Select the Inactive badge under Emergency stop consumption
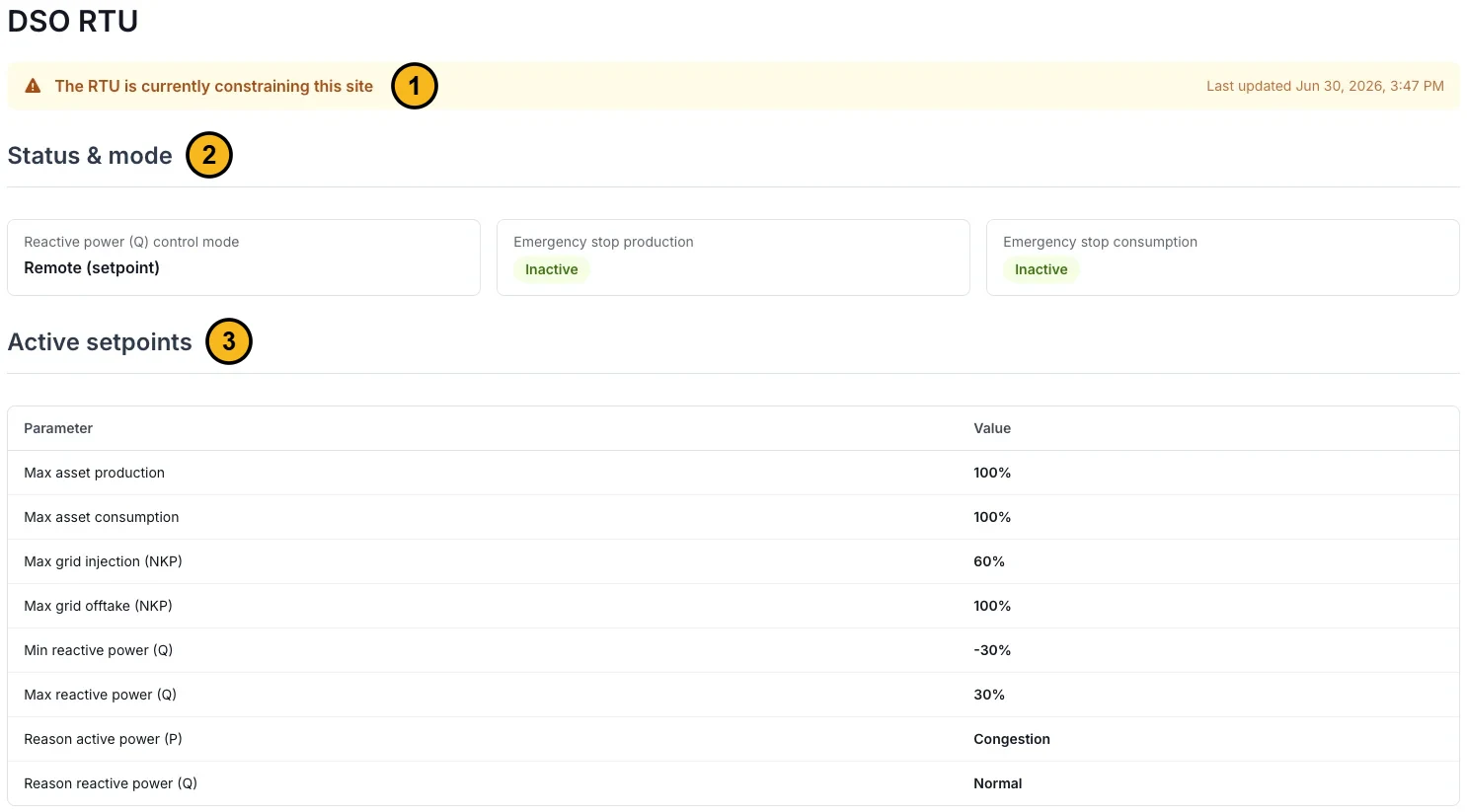 point(1042,269)
